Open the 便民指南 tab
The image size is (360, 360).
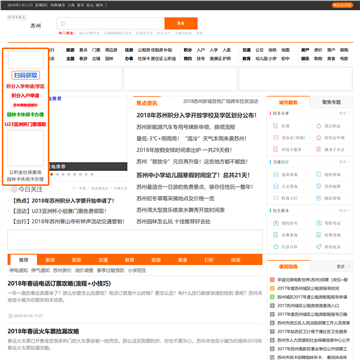click(288, 267)
